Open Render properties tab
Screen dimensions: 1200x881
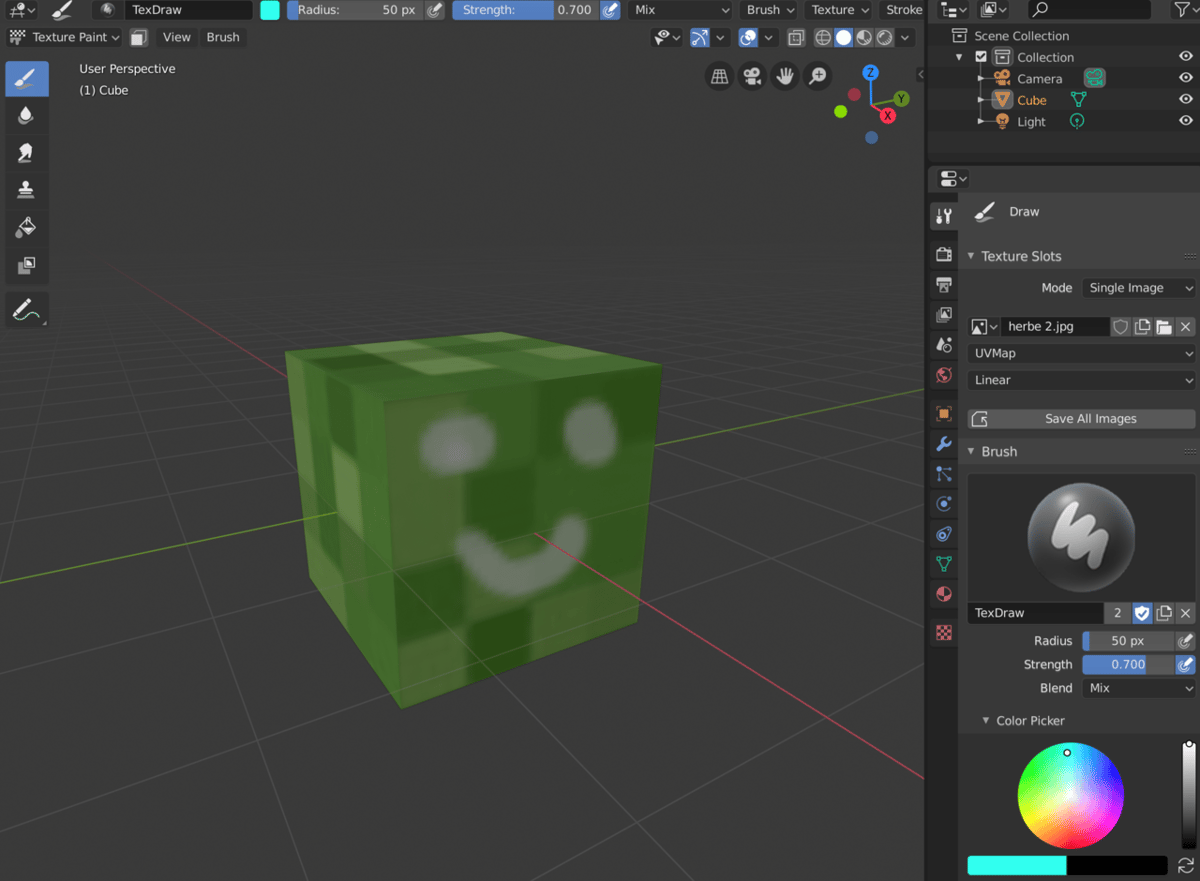(x=943, y=255)
